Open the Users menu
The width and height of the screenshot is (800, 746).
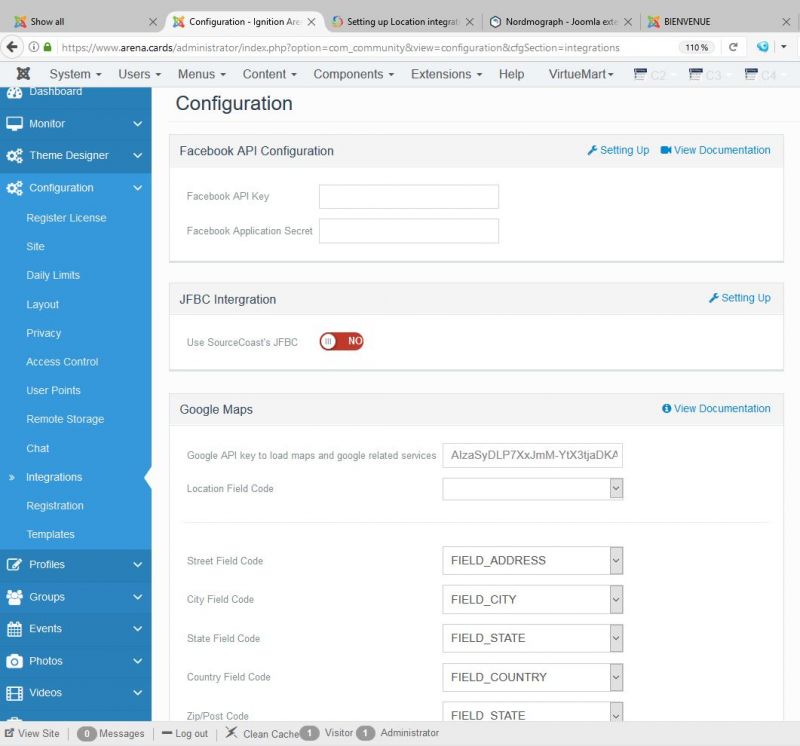pyautogui.click(x=139, y=74)
